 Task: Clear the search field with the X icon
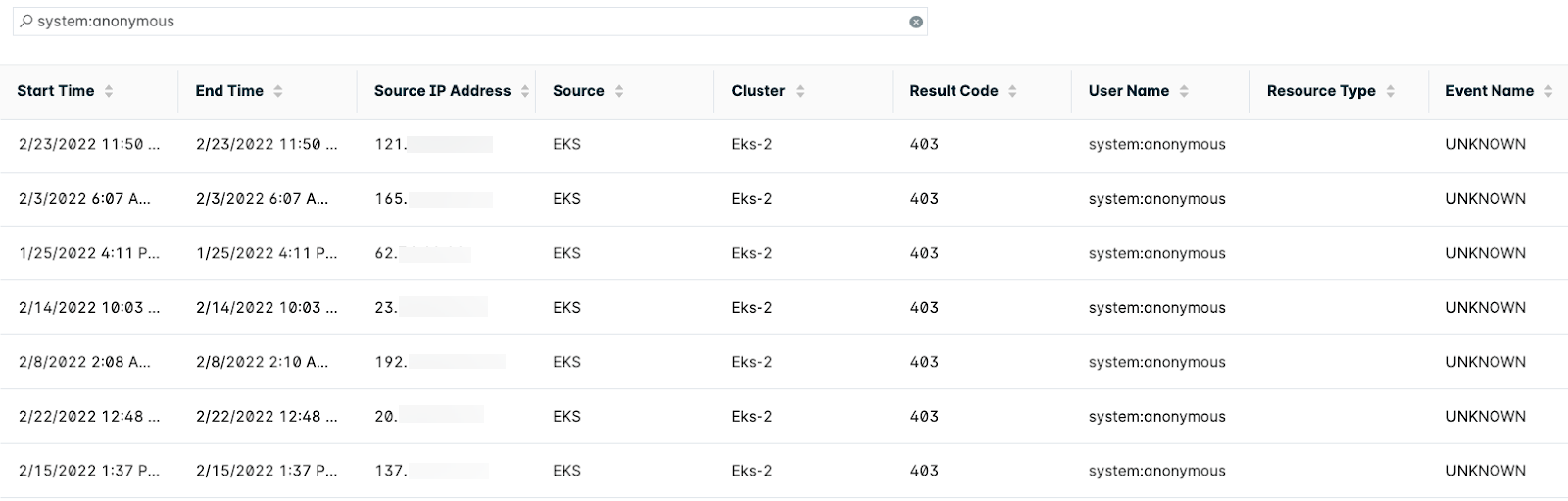coord(916,22)
